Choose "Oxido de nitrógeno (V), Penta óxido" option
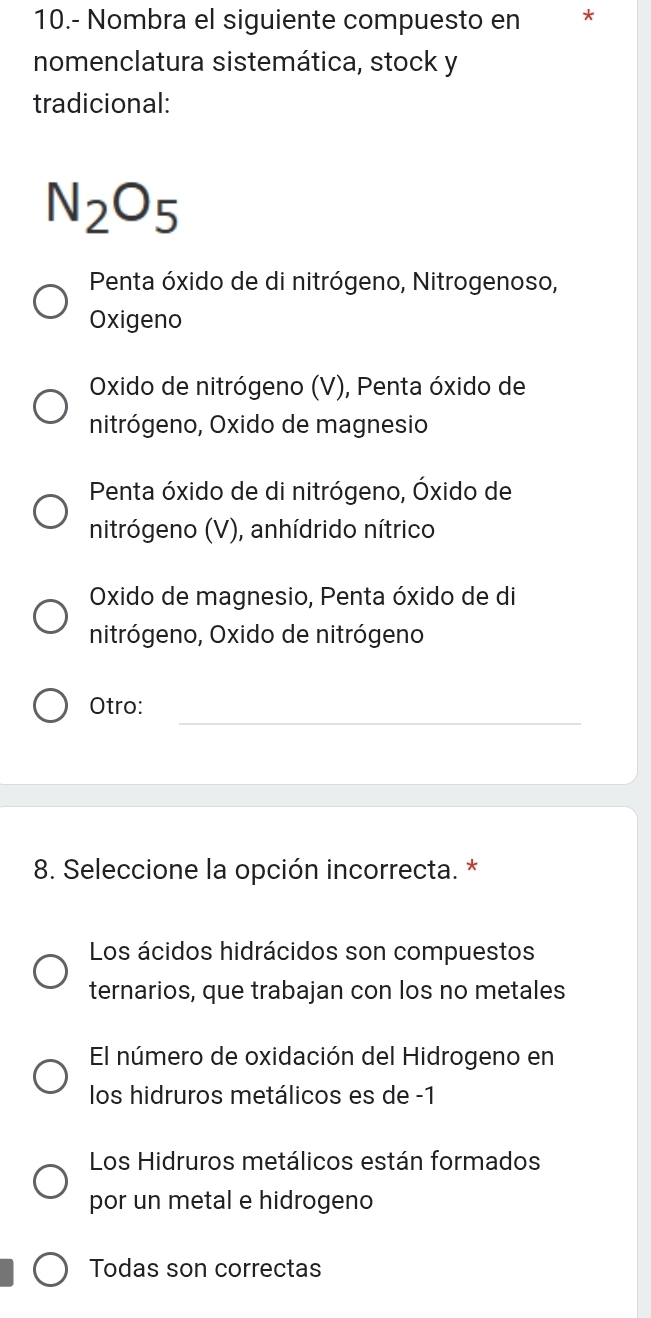The width and height of the screenshot is (651, 1318). click(52, 406)
